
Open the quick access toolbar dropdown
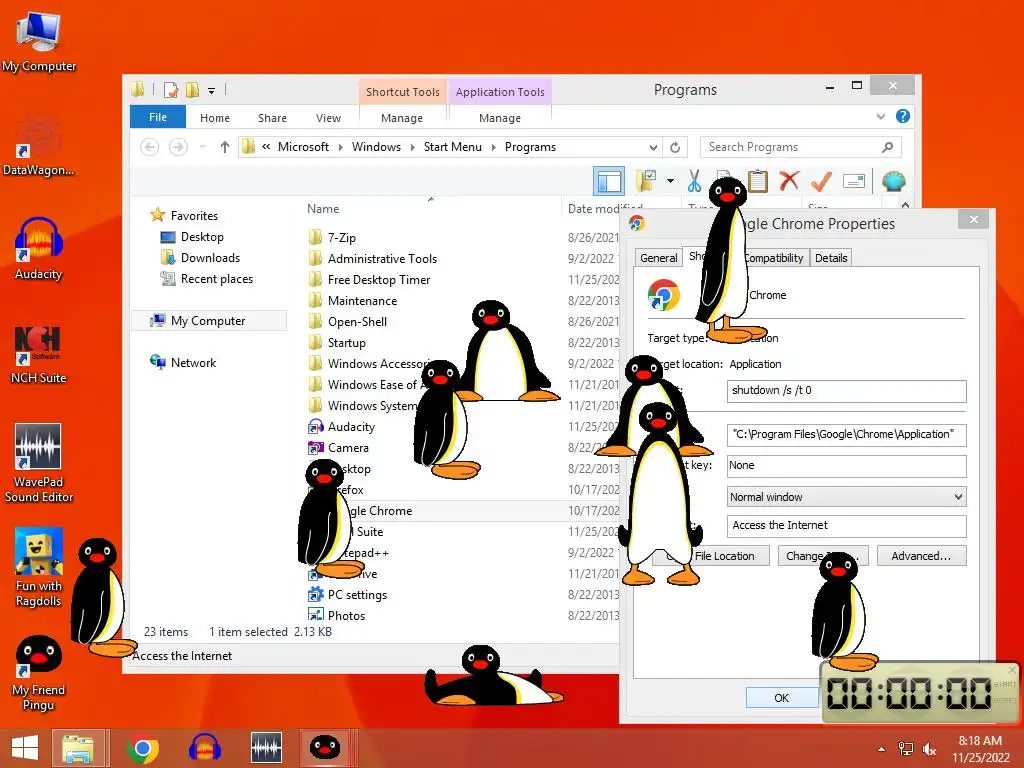pos(212,91)
